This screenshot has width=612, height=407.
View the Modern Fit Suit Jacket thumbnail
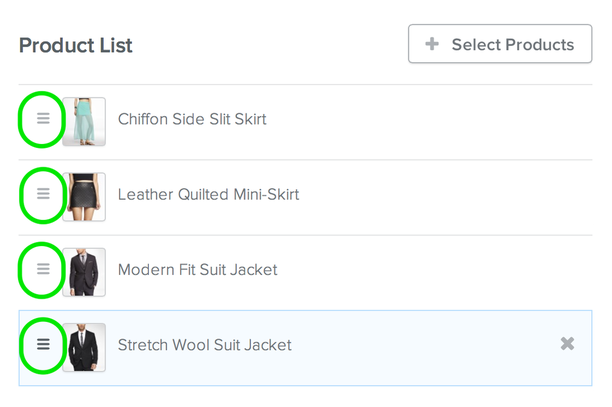pos(84,272)
